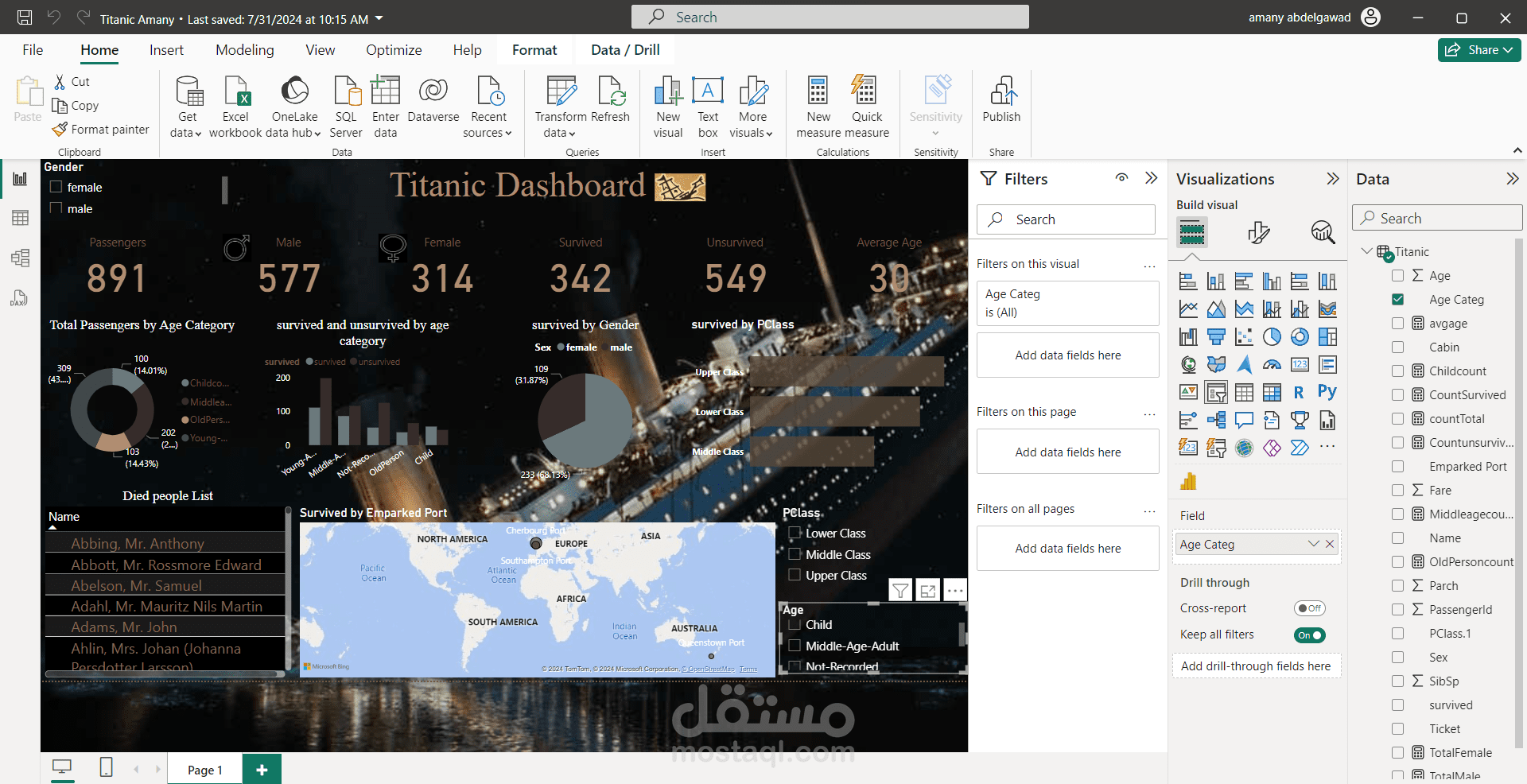Screen dimensions: 1527x784
Task: Switch to the Modeling ribbon tab
Action: tap(245, 50)
